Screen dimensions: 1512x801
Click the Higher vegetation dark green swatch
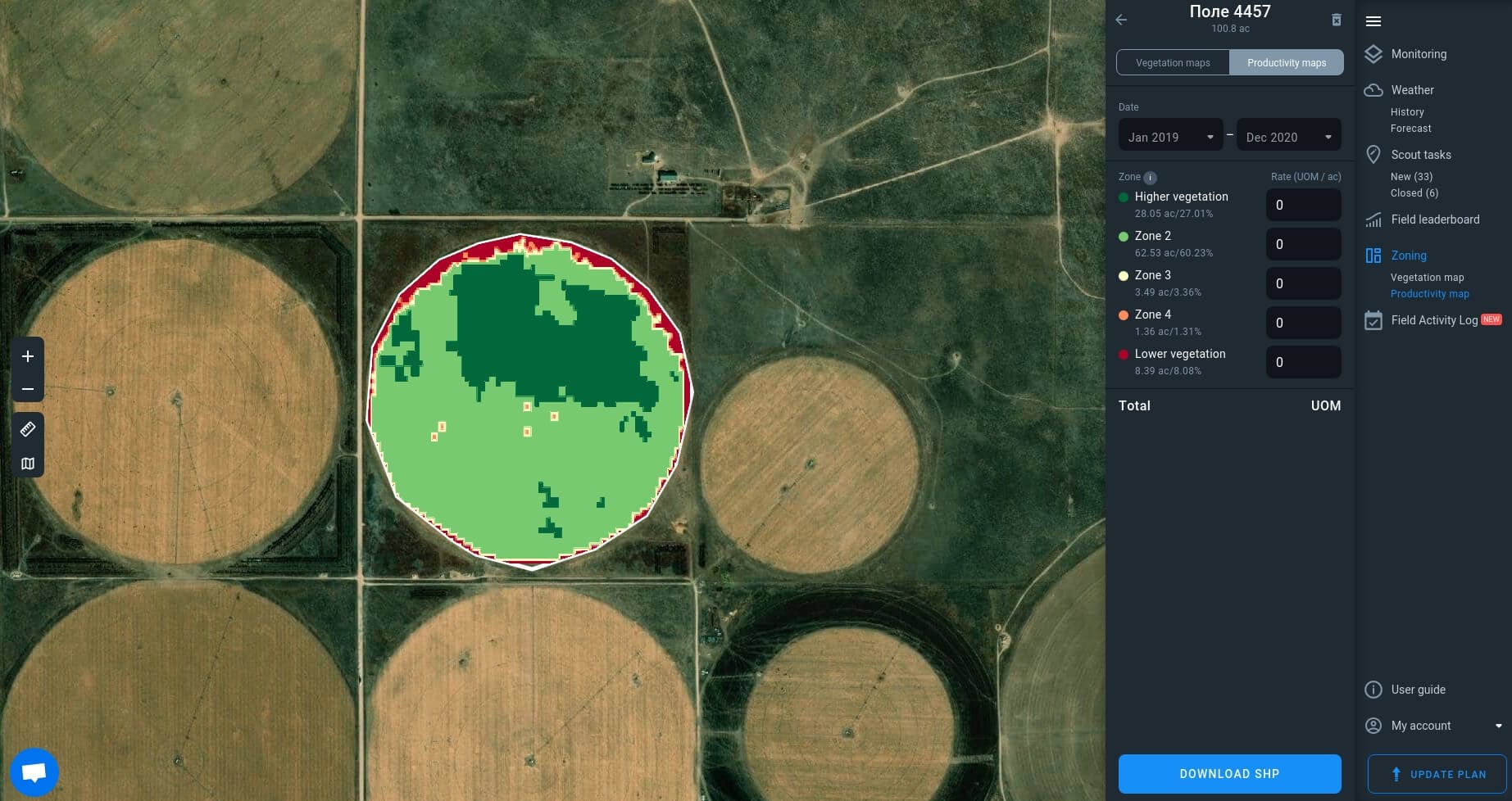point(1124,197)
